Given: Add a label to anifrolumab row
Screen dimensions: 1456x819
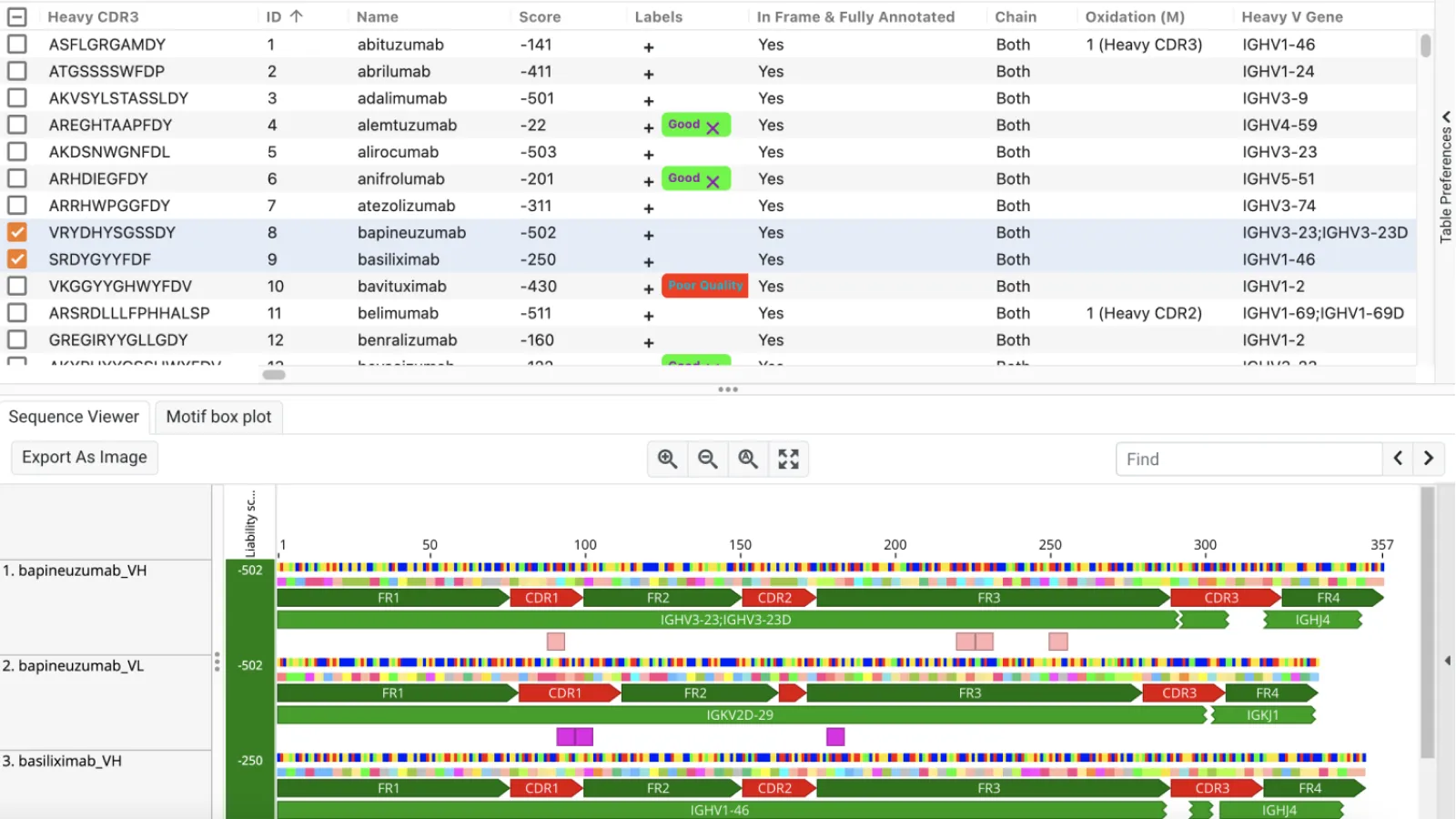Looking at the screenshot, I should tap(649, 182).
